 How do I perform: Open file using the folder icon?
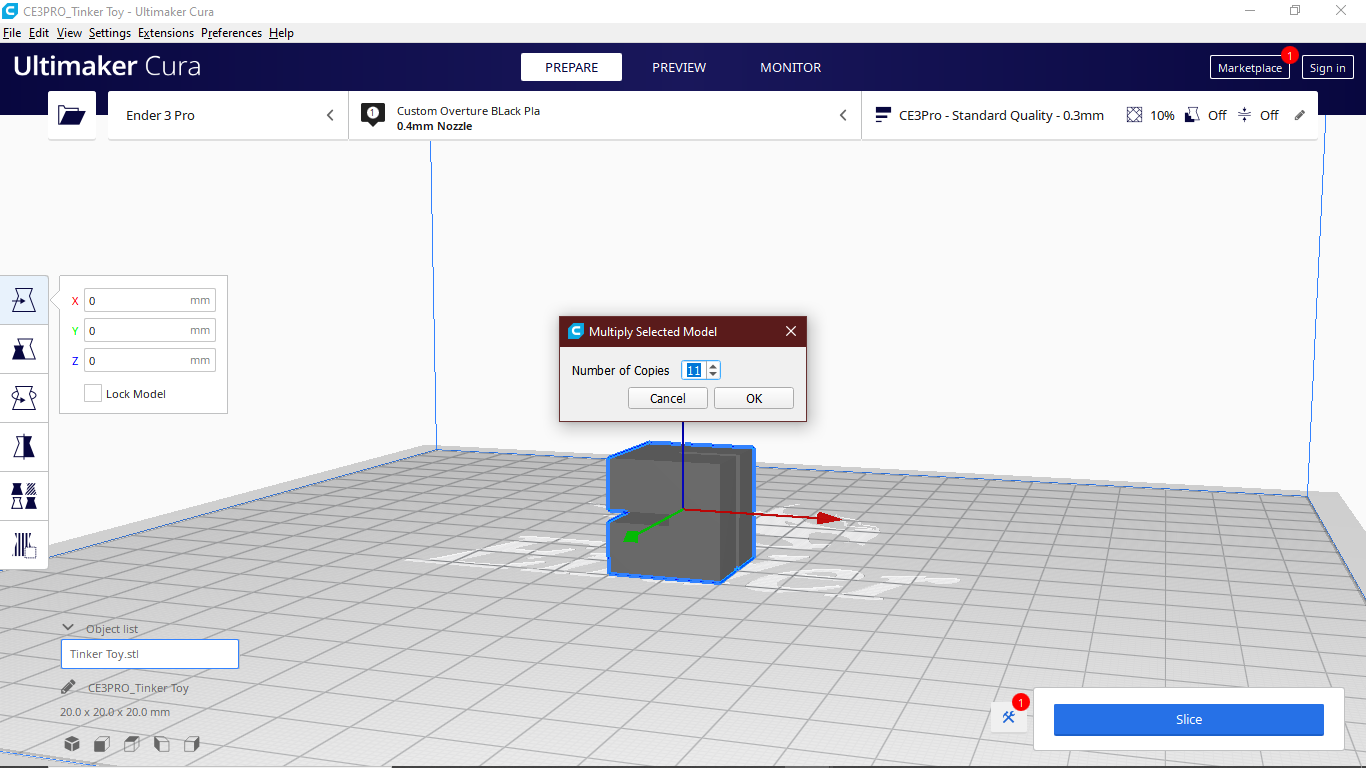[72, 116]
